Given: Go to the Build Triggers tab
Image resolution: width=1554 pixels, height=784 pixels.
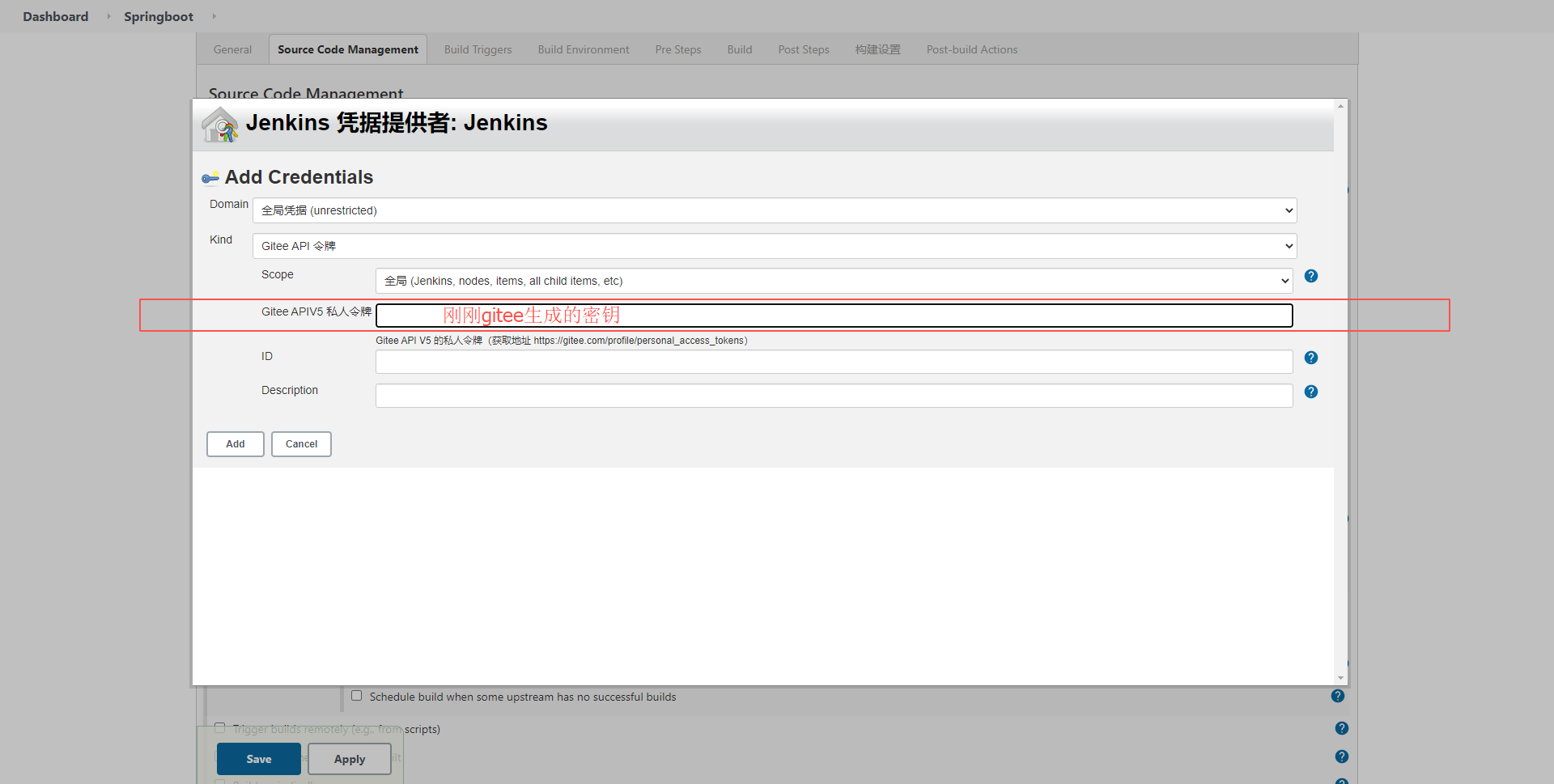Looking at the screenshot, I should (478, 49).
